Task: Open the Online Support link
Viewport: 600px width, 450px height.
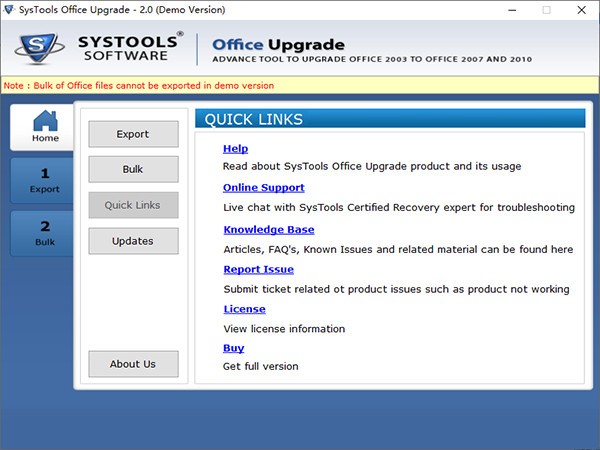Action: pyautogui.click(x=264, y=188)
